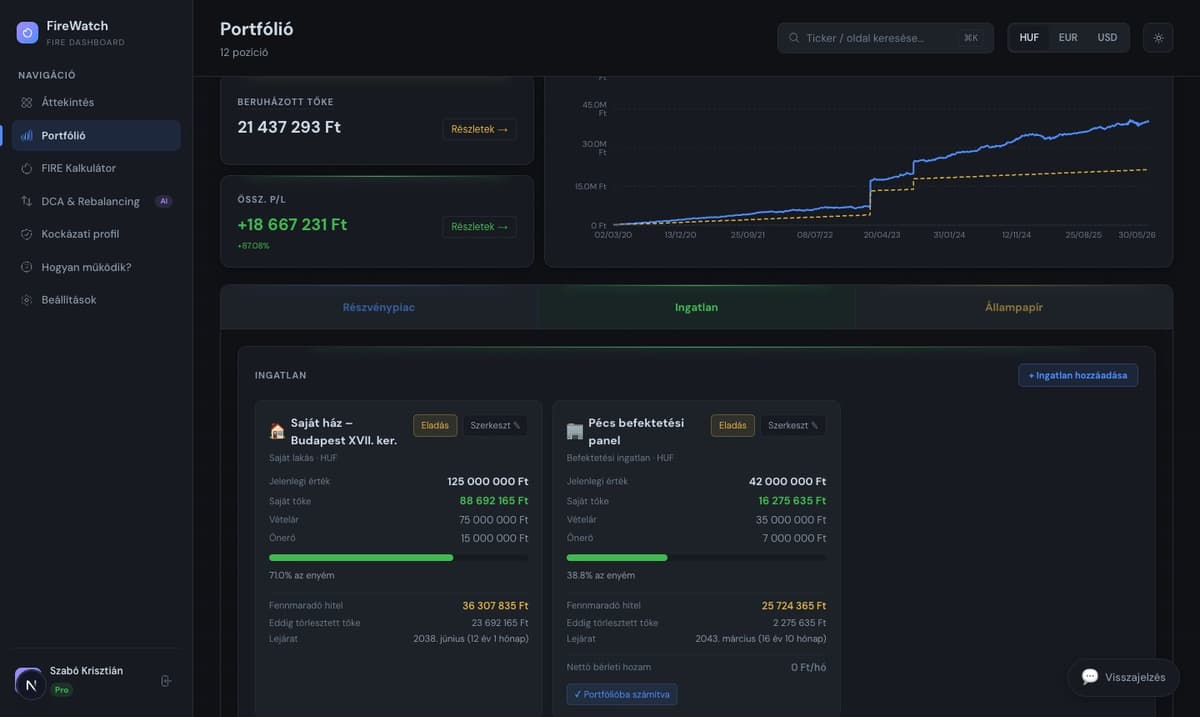This screenshot has height=717, width=1200.
Task: Click the logout icon beside Szabó Krisztián
Action: click(166, 681)
